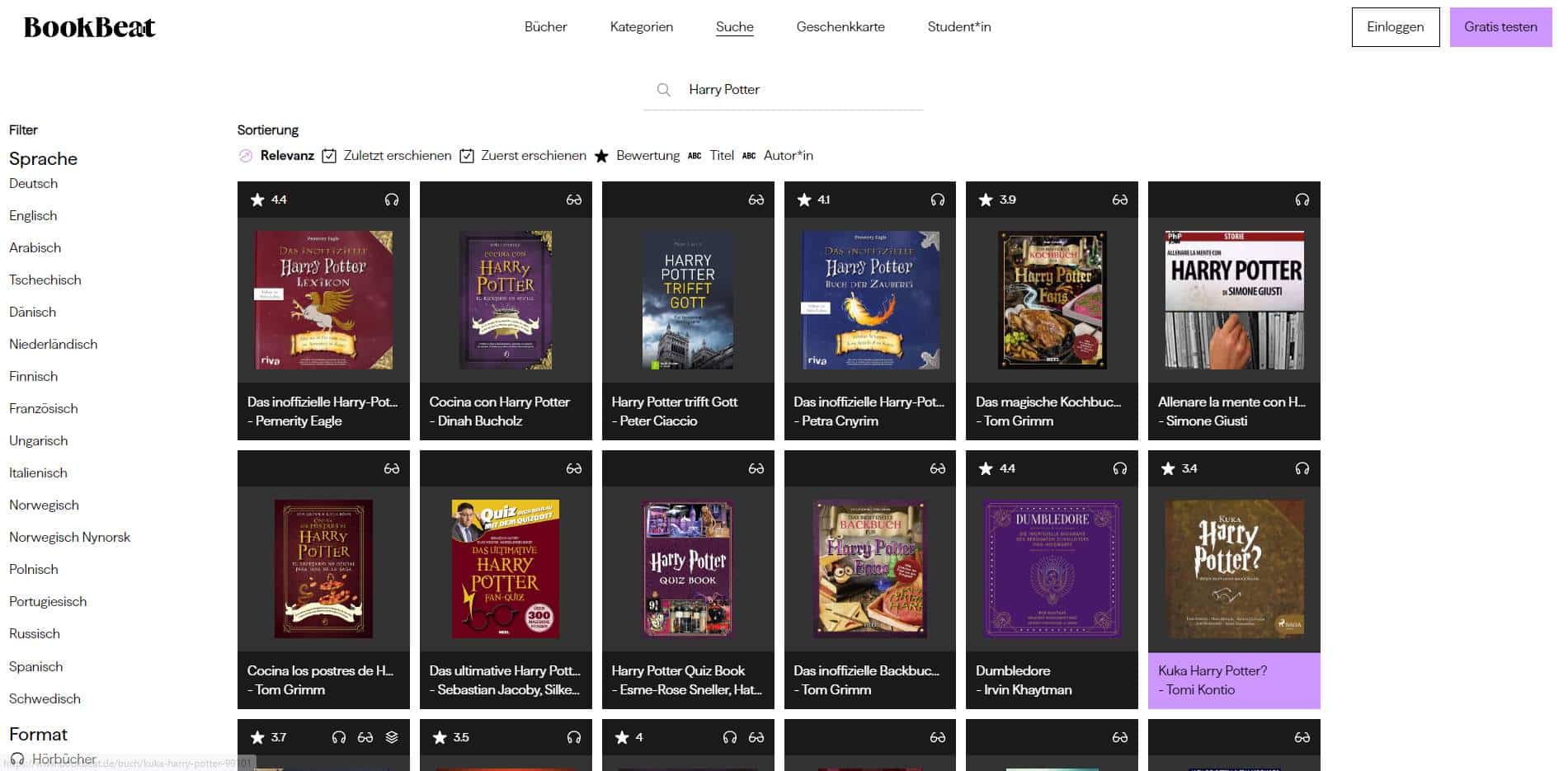Open the Das ultimative Harry Potter Fan-Quiz cover
This screenshot has width=1568, height=771.
pos(506,569)
